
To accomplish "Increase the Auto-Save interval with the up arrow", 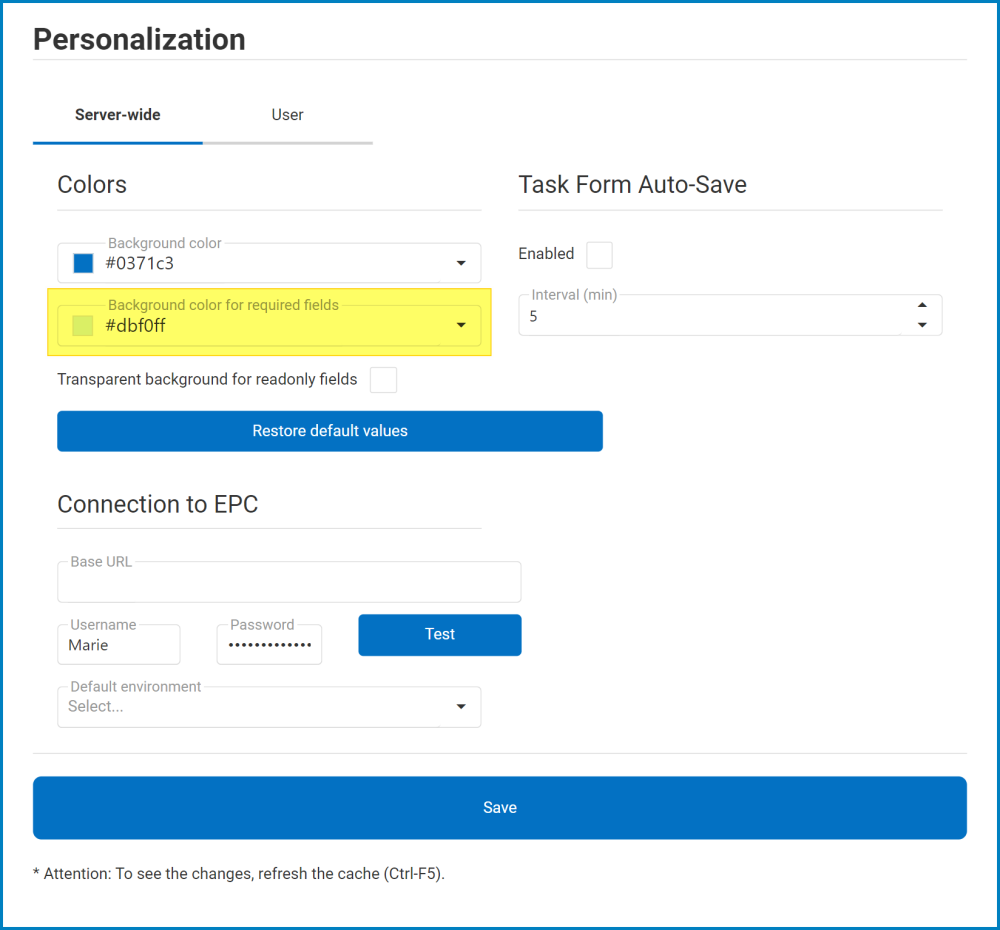I will (923, 306).
